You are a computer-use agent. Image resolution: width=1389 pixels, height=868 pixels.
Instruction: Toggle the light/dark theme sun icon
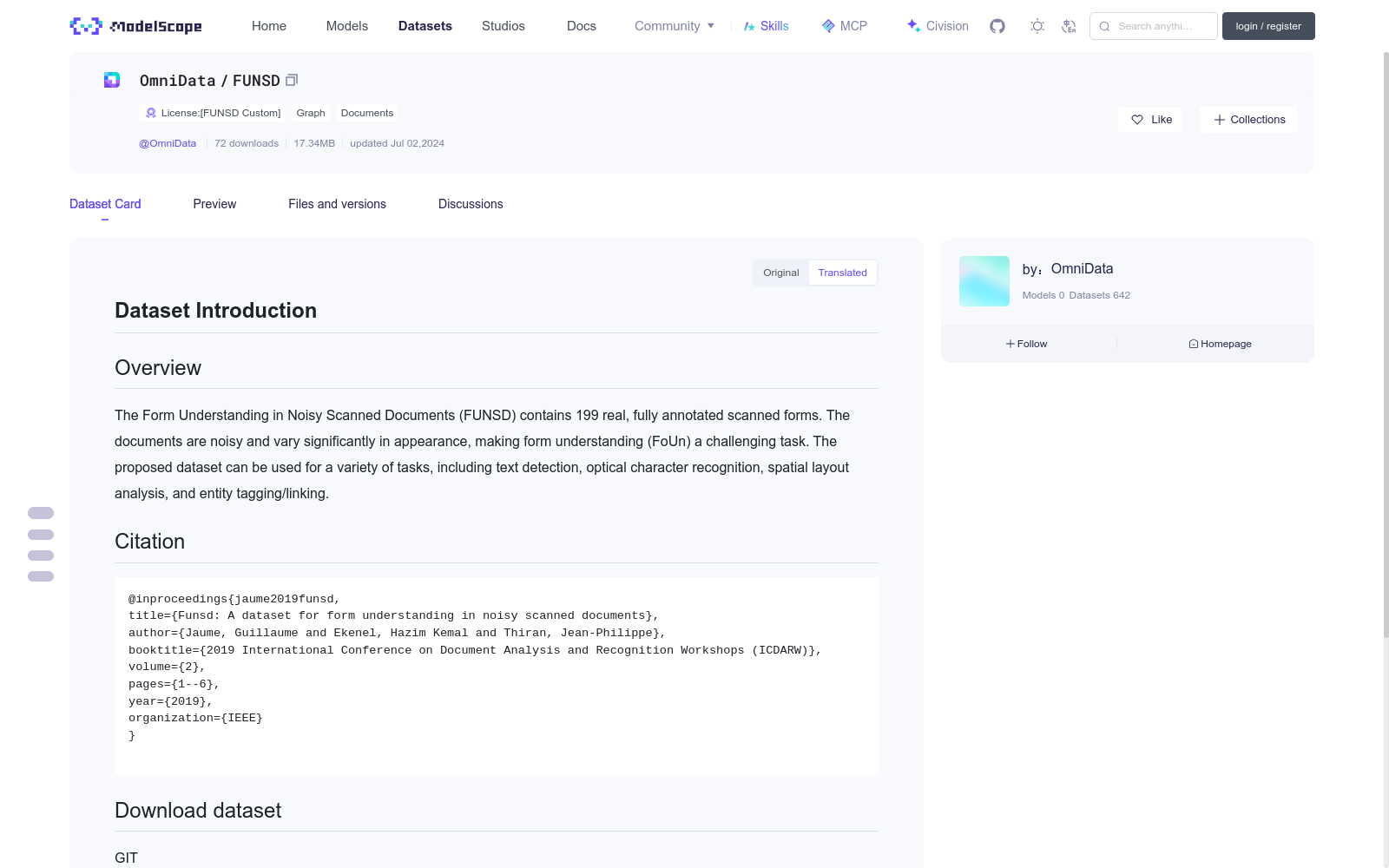(1037, 26)
